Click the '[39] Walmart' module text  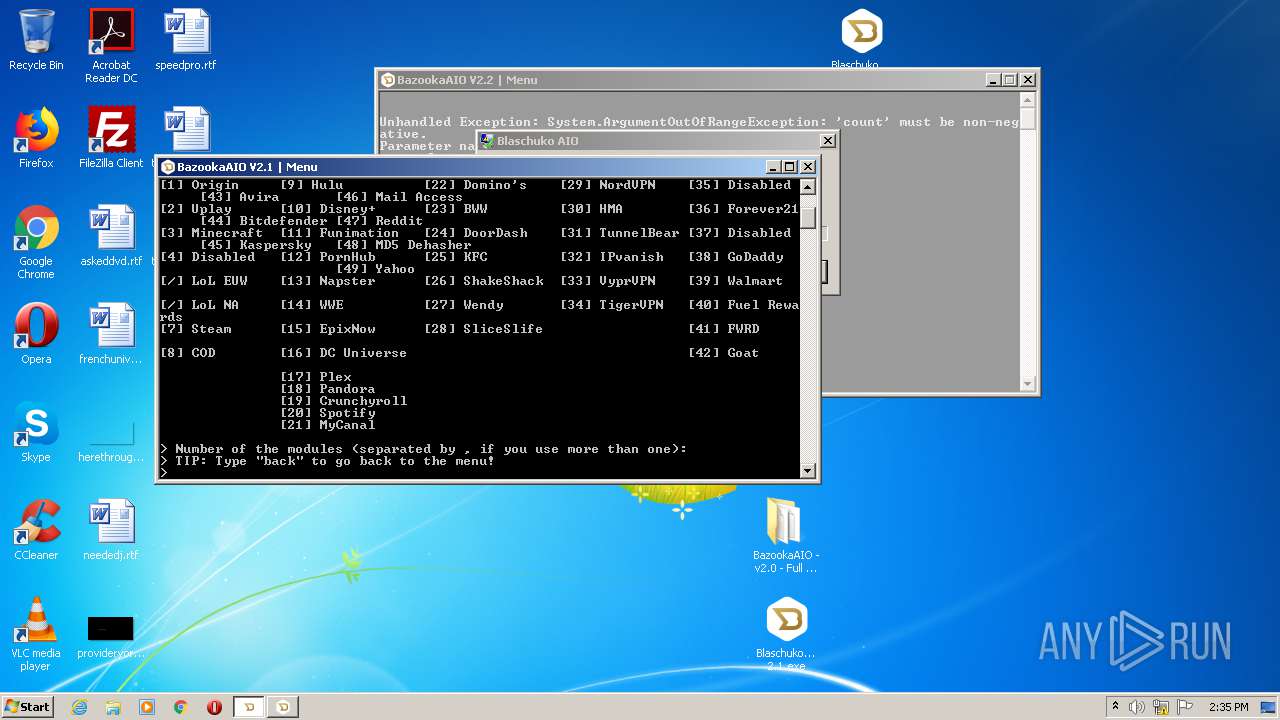[x=736, y=281]
